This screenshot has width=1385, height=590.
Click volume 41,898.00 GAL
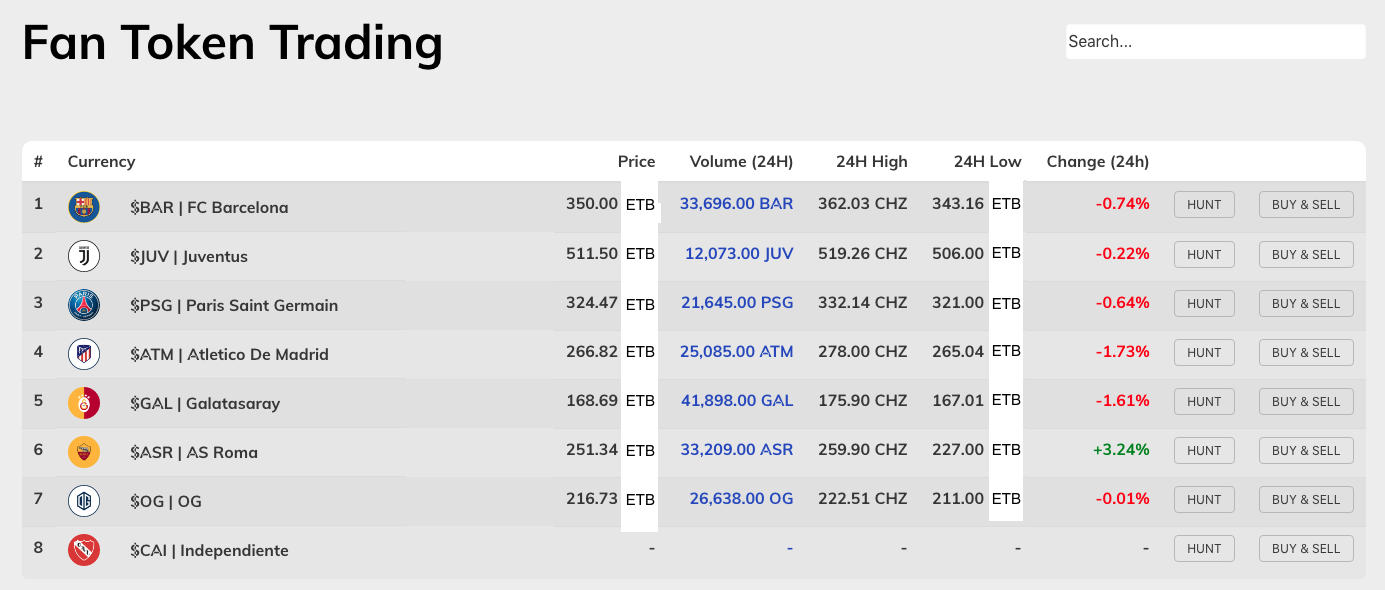pos(737,401)
